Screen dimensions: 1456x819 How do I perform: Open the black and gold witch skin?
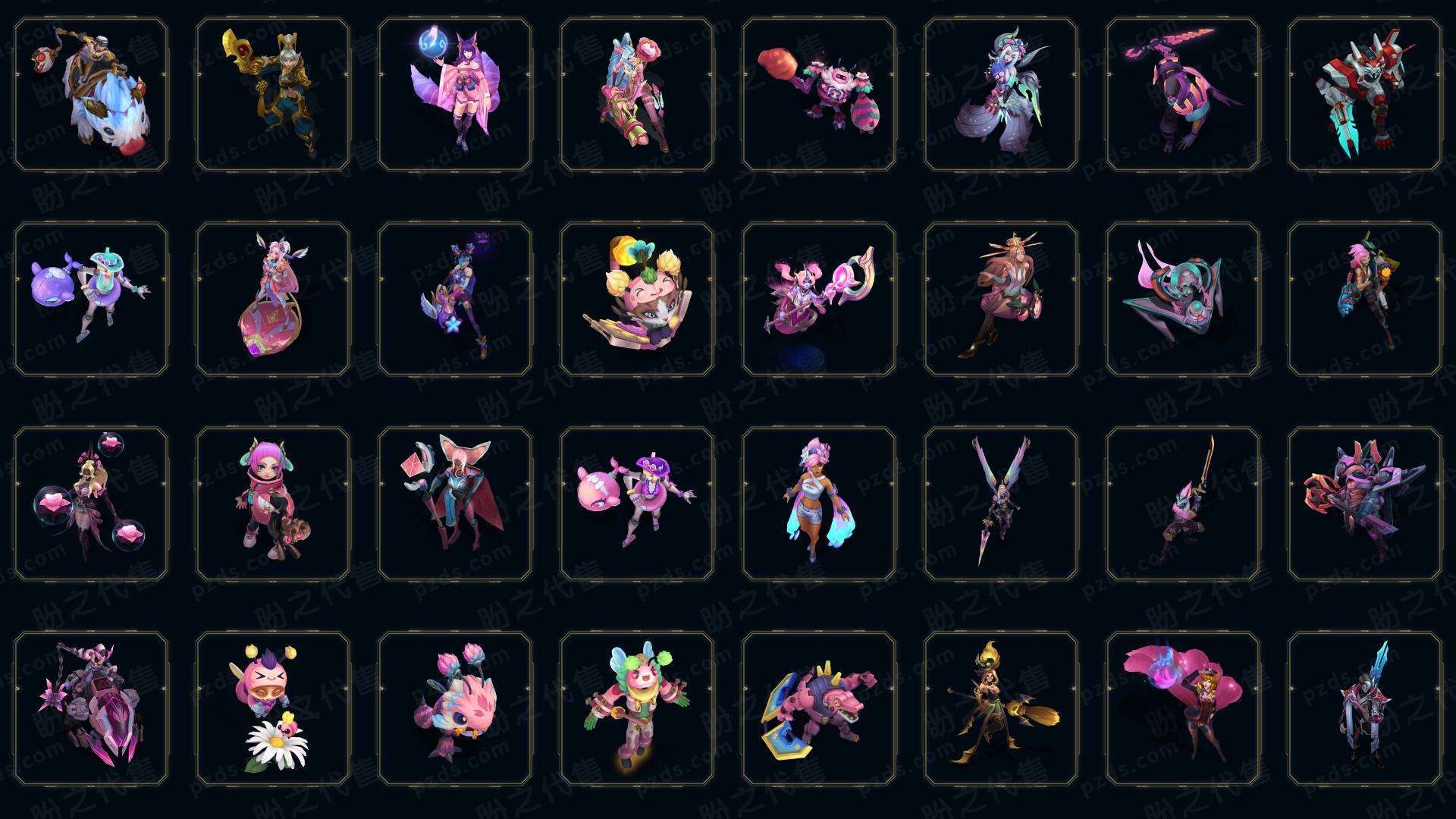pos(1001,708)
